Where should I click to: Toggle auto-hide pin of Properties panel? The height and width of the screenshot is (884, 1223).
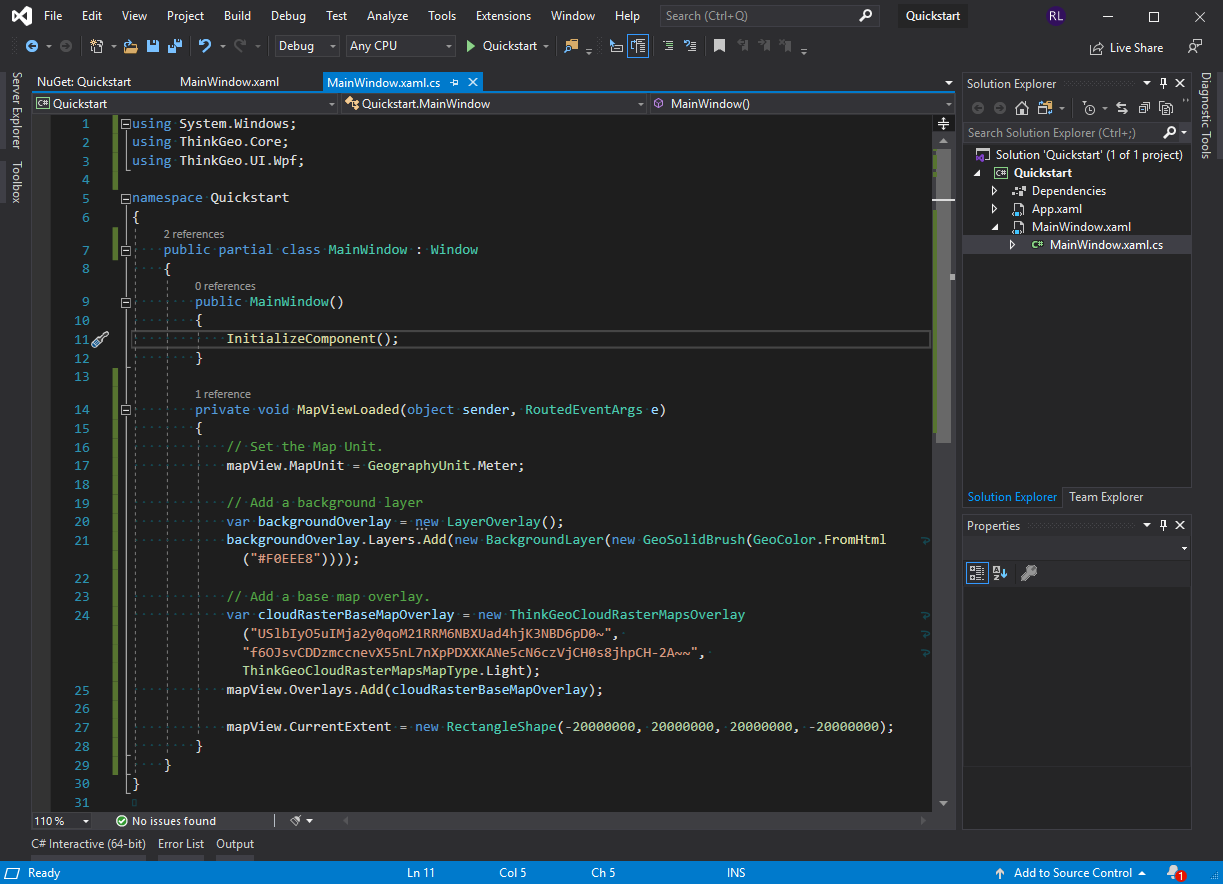(x=1163, y=526)
